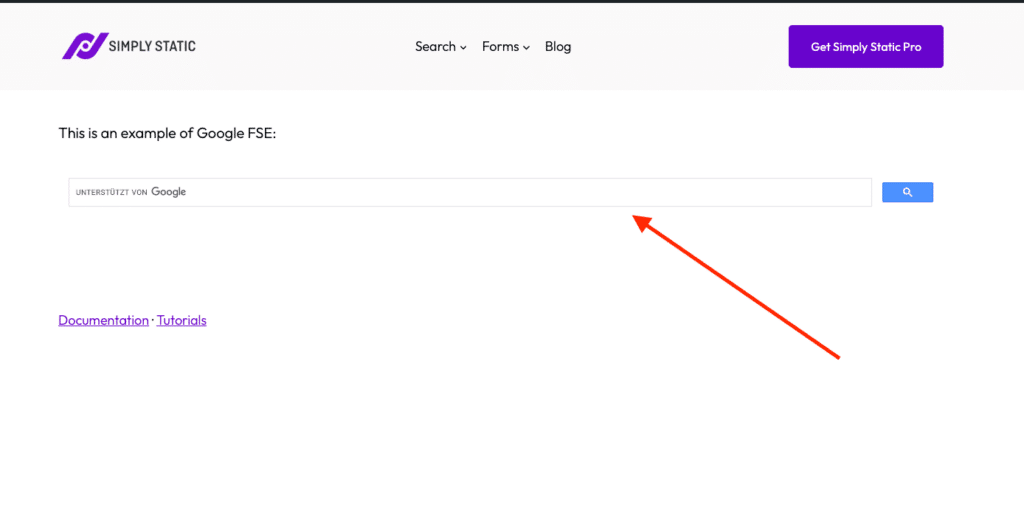Open the Search menu
The width and height of the screenshot is (1024, 530).
pos(441,46)
